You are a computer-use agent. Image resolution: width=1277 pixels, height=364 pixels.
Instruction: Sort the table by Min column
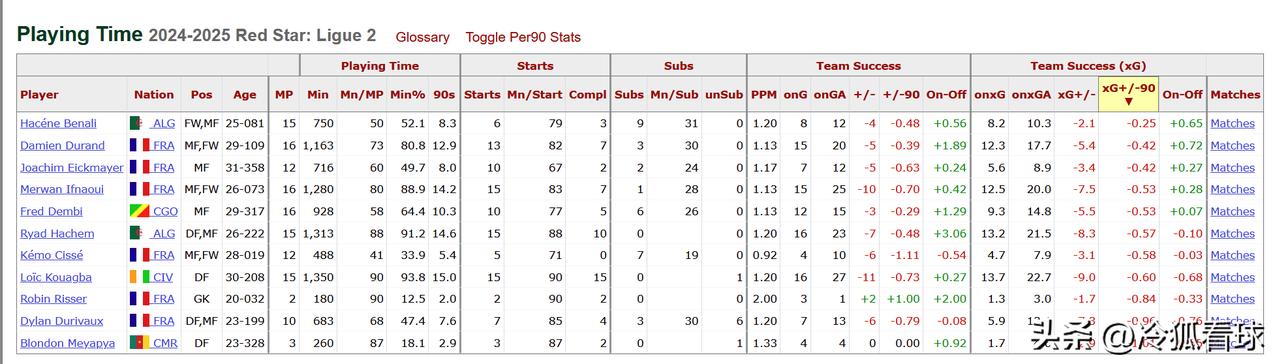click(318, 94)
